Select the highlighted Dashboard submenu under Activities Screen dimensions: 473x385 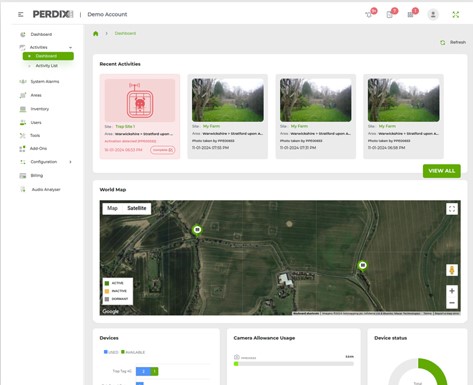[x=48, y=56]
